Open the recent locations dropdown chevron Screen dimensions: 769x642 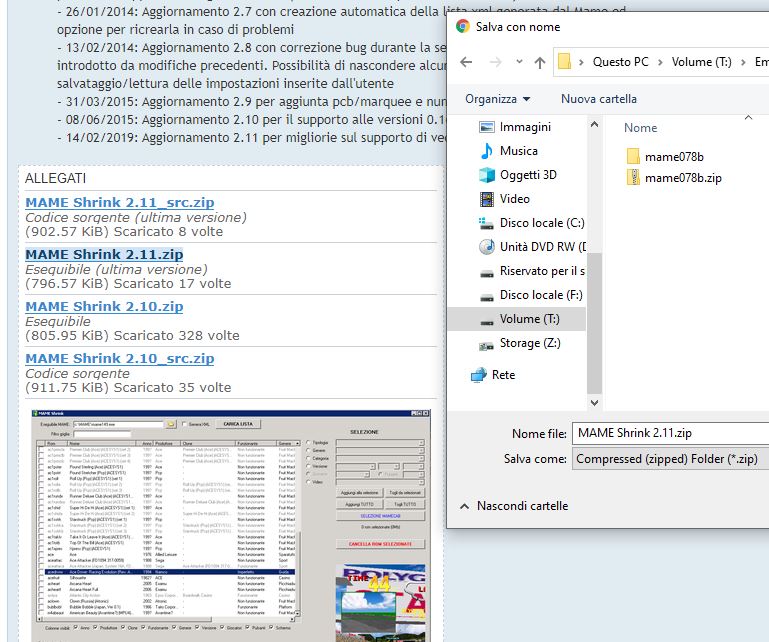519,62
